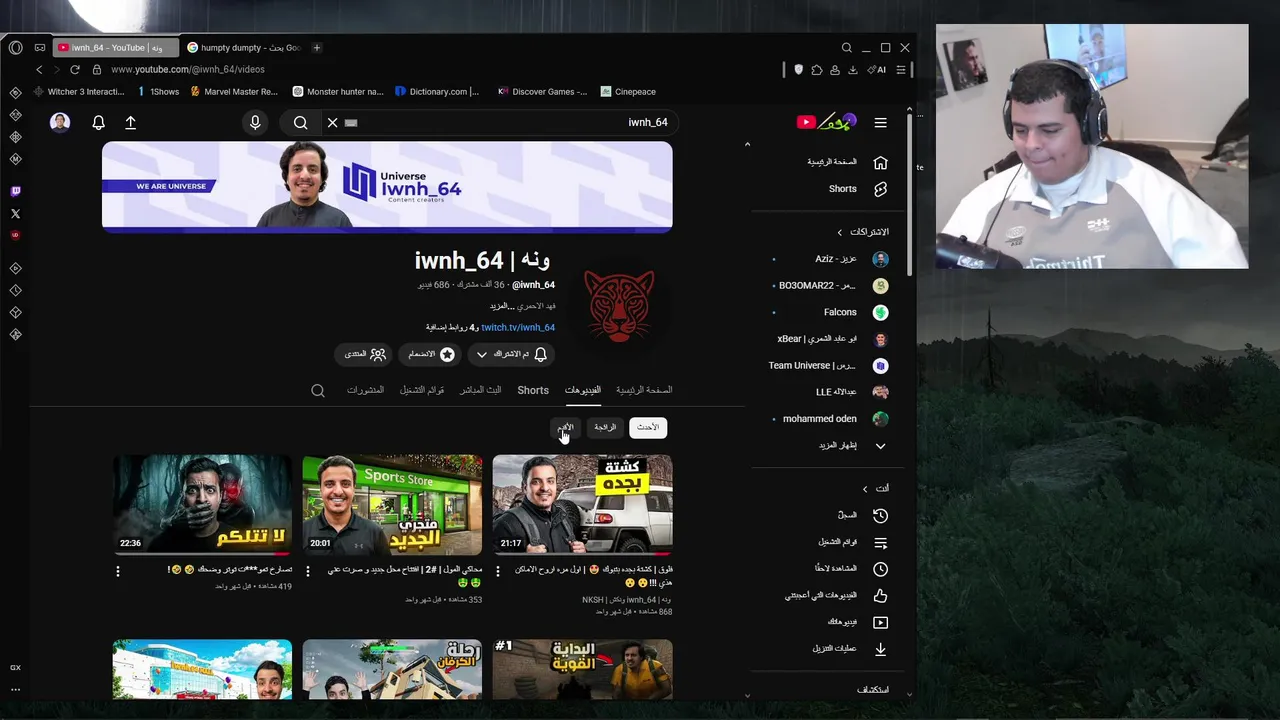Switch to Posts channel tab
This screenshot has width=1280, height=720.
pos(365,390)
